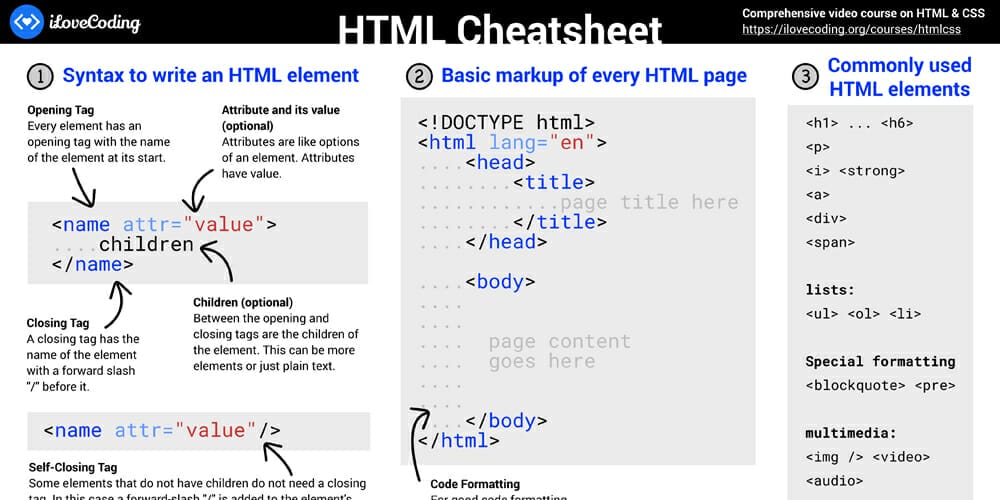The width and height of the screenshot is (1000, 500).
Task: Click the <img /> element entry
Action: click(834, 457)
